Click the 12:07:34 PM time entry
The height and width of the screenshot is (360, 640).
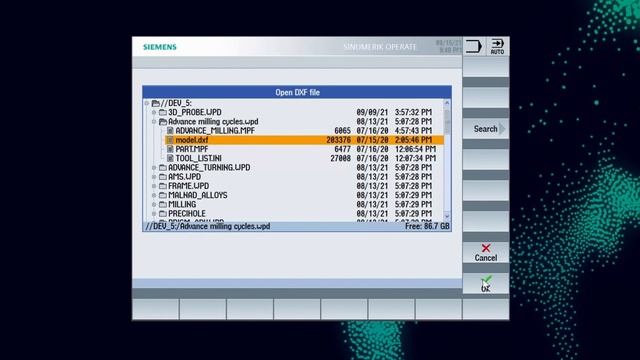(x=415, y=158)
